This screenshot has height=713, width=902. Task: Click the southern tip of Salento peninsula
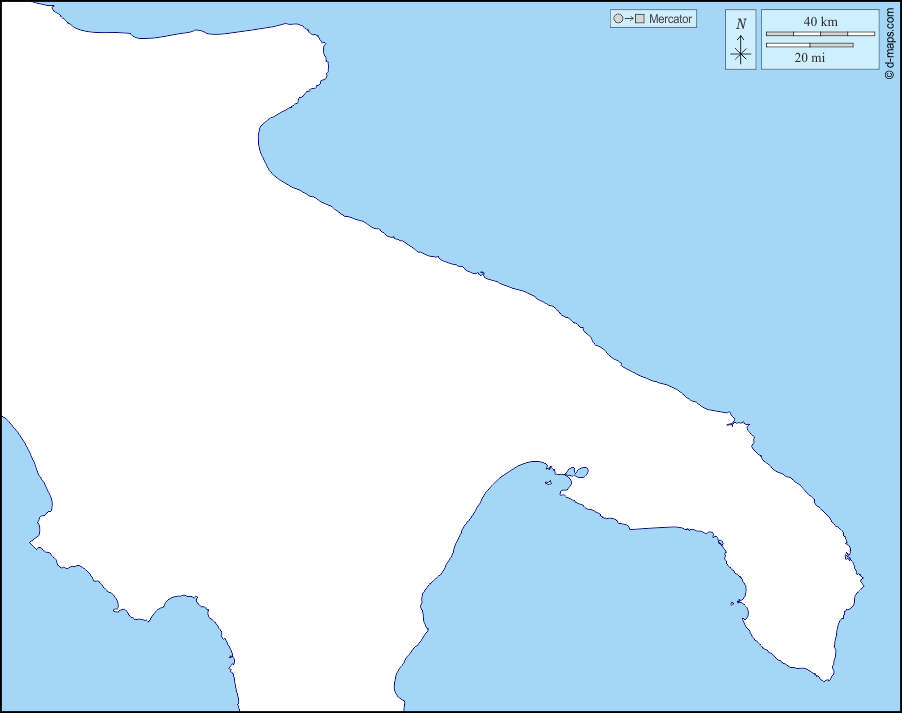pos(825,678)
